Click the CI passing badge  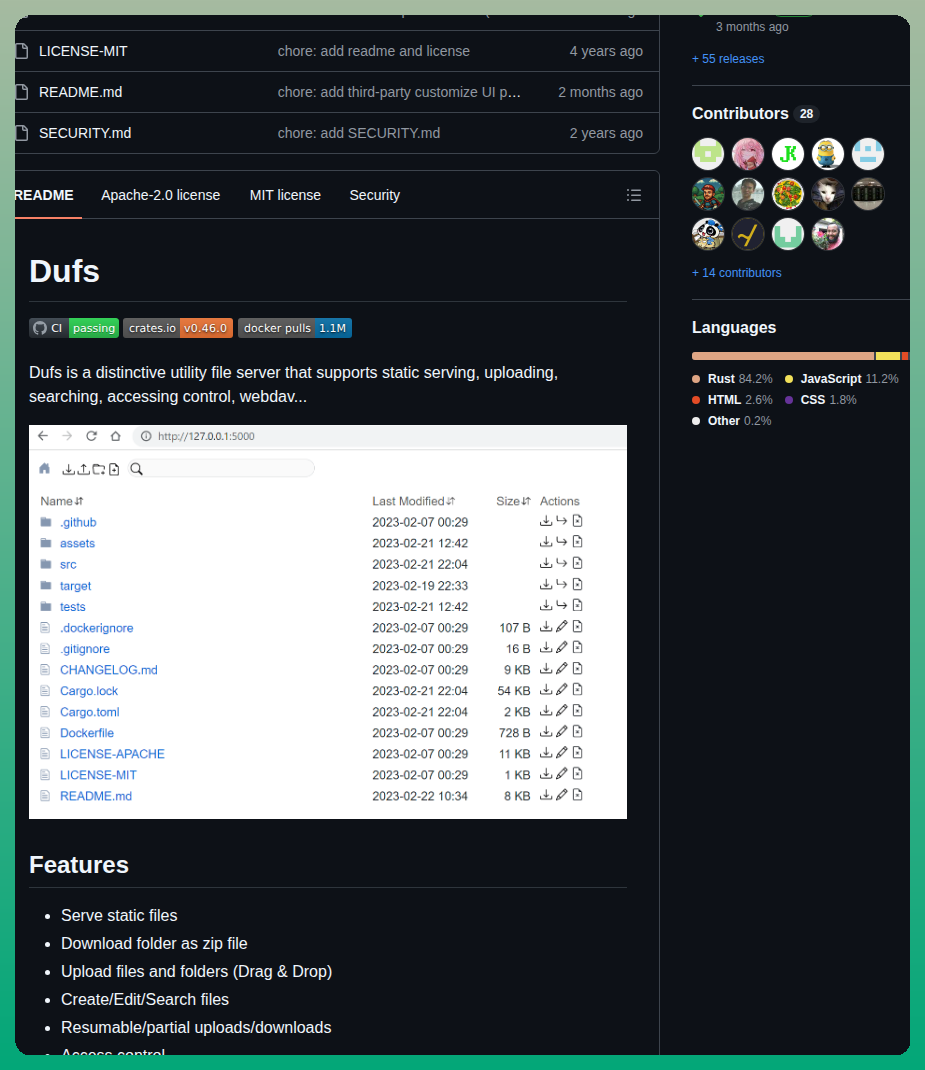[x=74, y=328]
